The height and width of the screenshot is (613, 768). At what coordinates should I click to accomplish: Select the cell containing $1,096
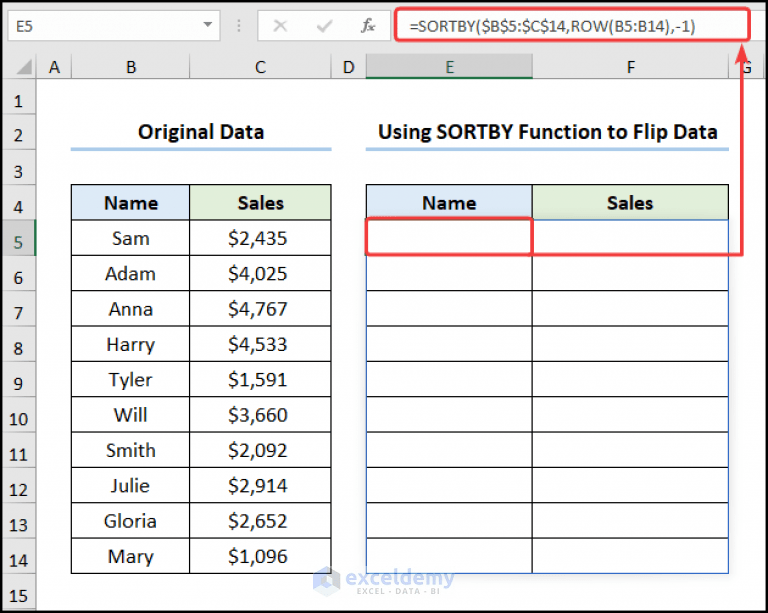pos(260,556)
